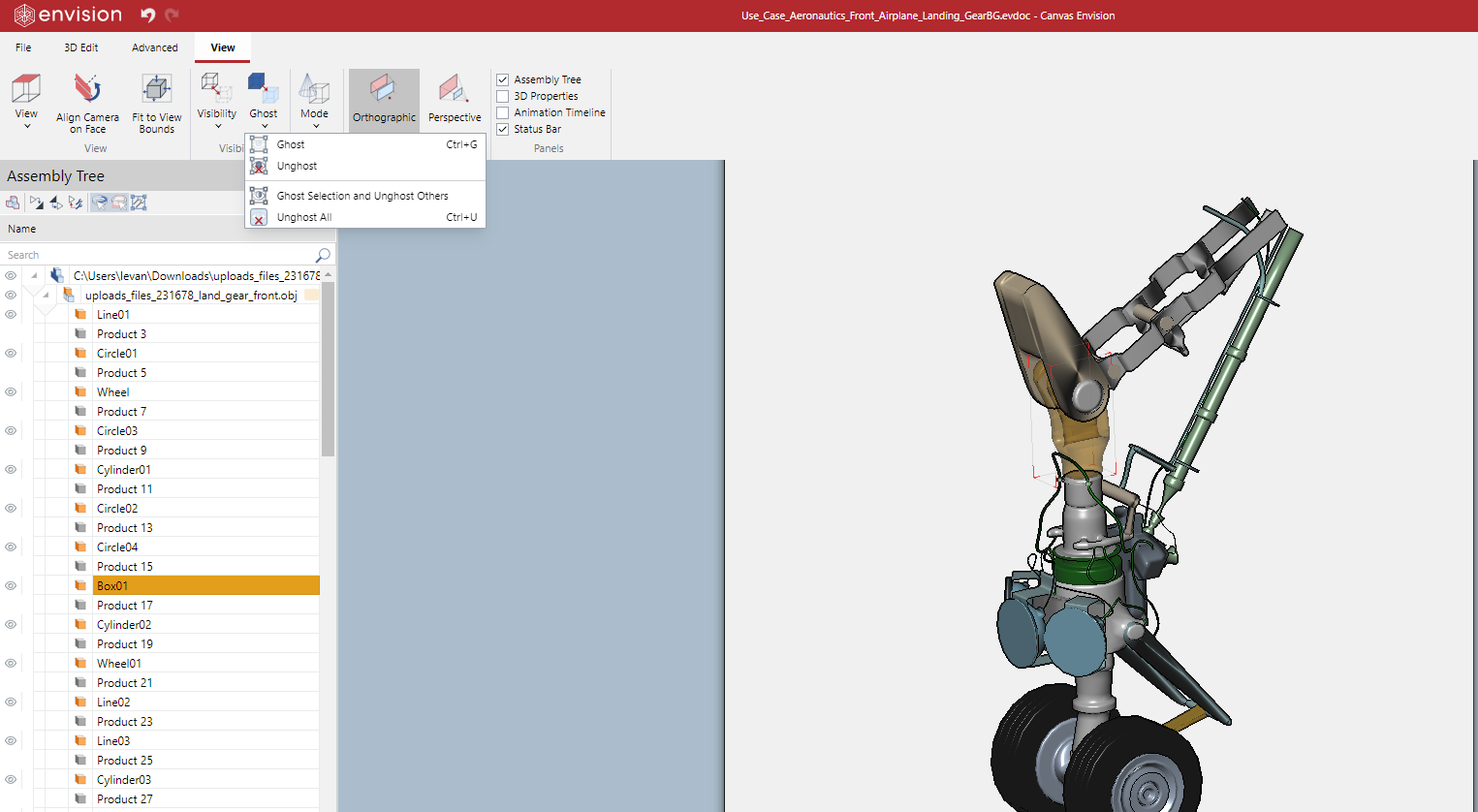The image size is (1478, 812).
Task: Open the View dropdown in the ribbon
Action: (26, 101)
